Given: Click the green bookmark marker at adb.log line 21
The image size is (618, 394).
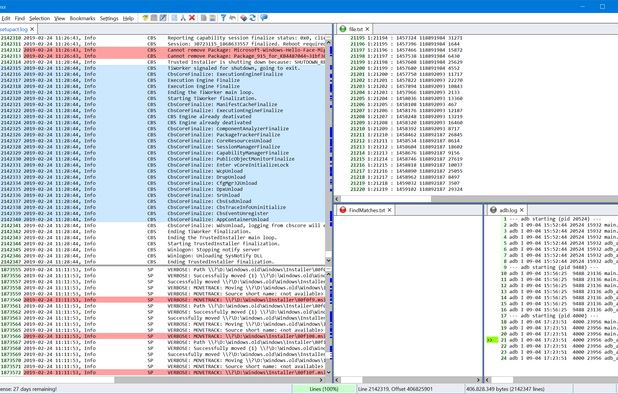Looking at the screenshot, I should (x=492, y=340).
